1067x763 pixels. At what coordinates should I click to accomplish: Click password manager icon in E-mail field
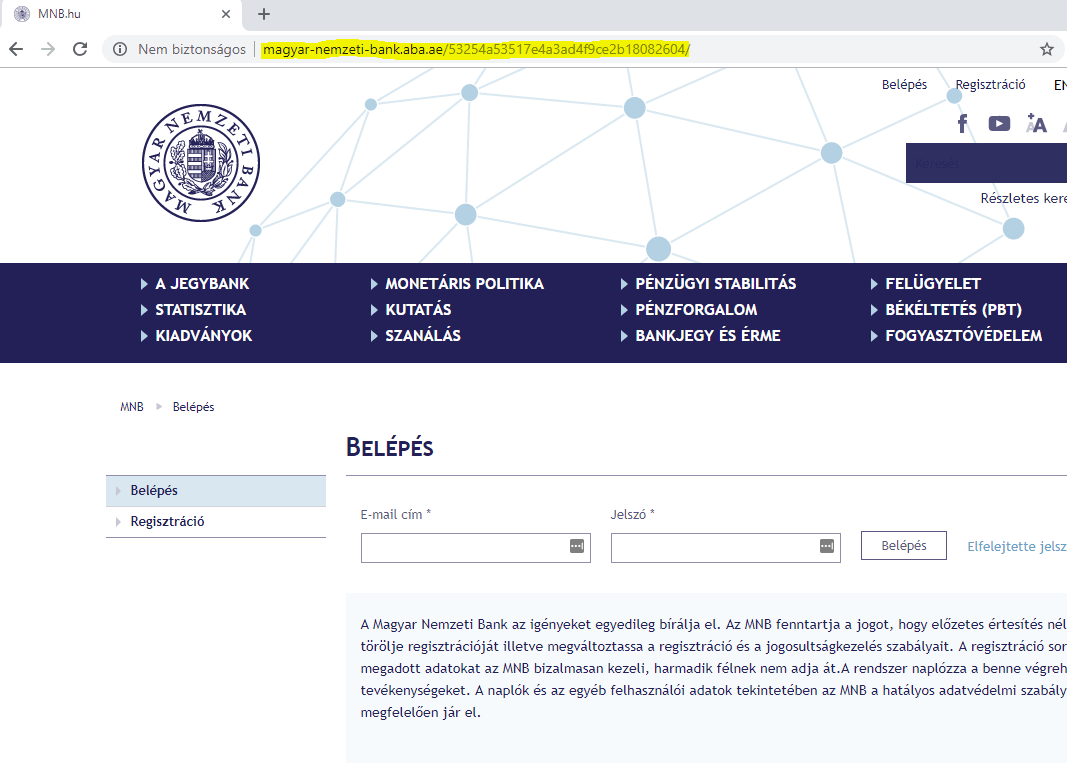pos(576,546)
